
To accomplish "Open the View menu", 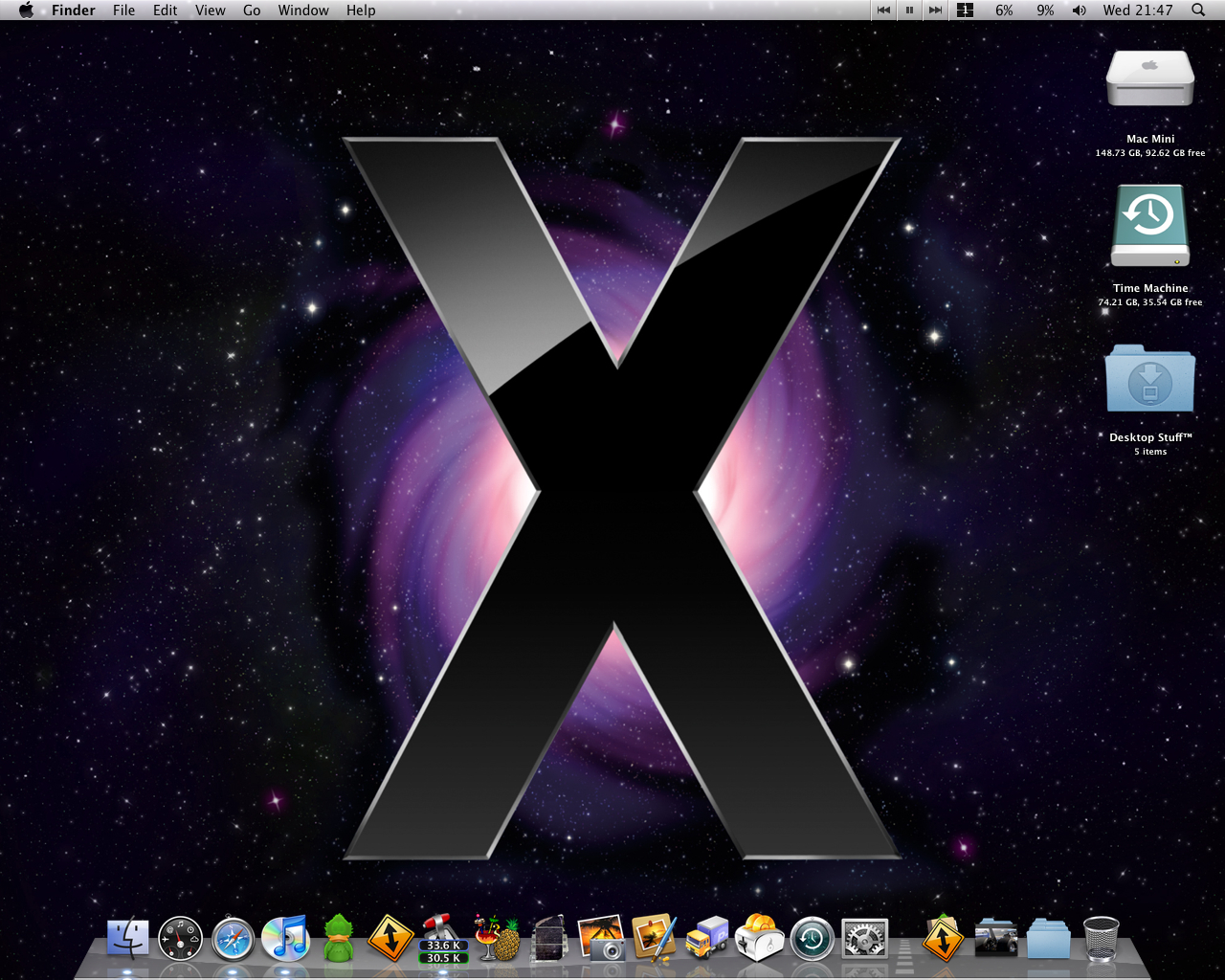I will point(211,11).
